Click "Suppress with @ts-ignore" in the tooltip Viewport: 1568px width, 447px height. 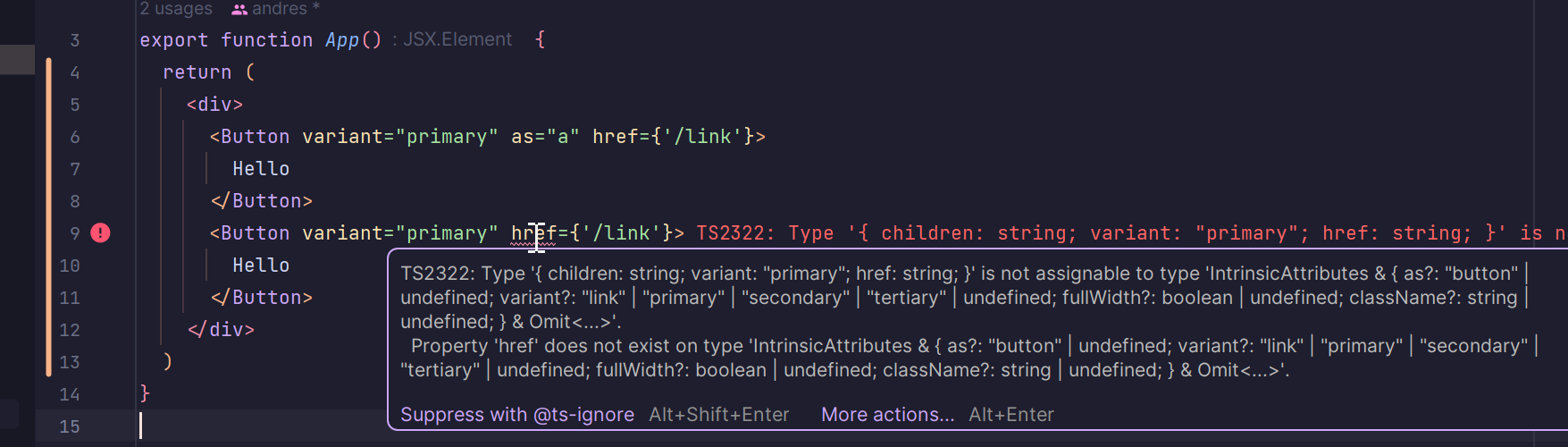click(517, 415)
